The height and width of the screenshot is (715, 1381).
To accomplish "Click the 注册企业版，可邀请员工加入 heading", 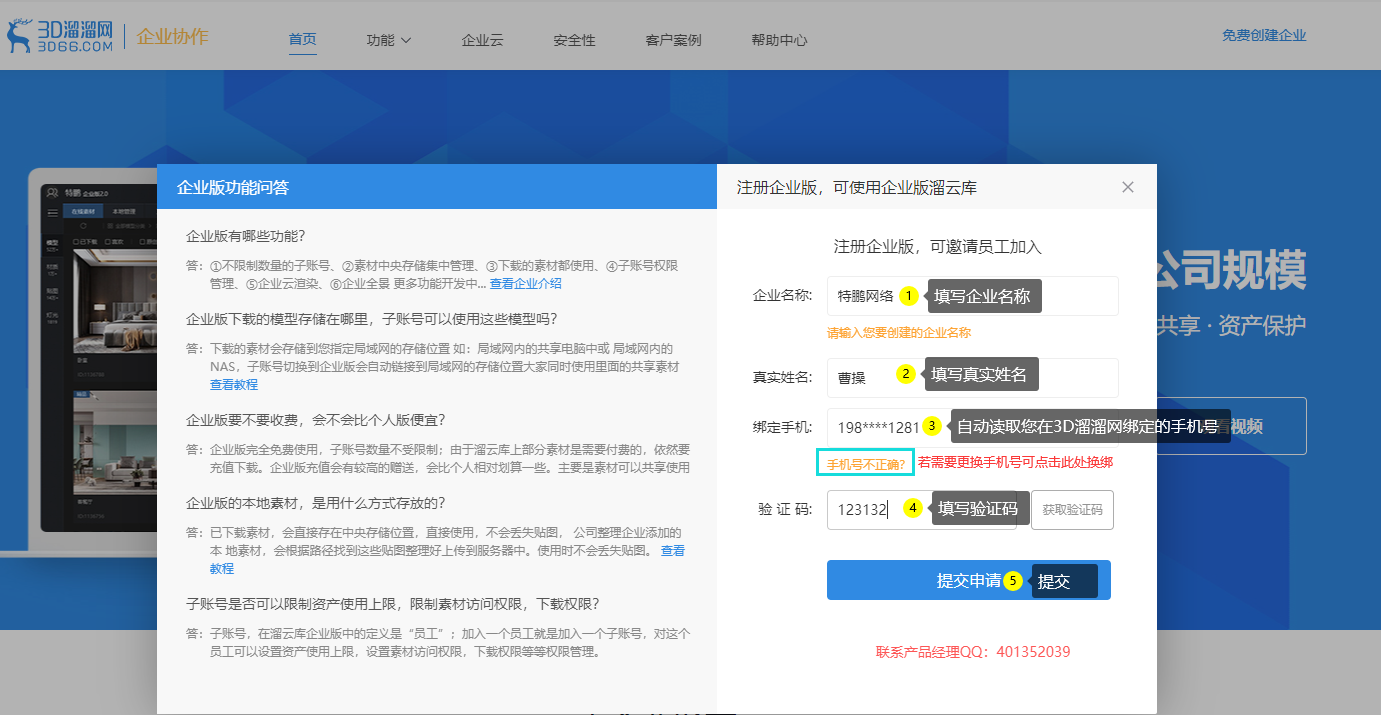I will (x=938, y=247).
